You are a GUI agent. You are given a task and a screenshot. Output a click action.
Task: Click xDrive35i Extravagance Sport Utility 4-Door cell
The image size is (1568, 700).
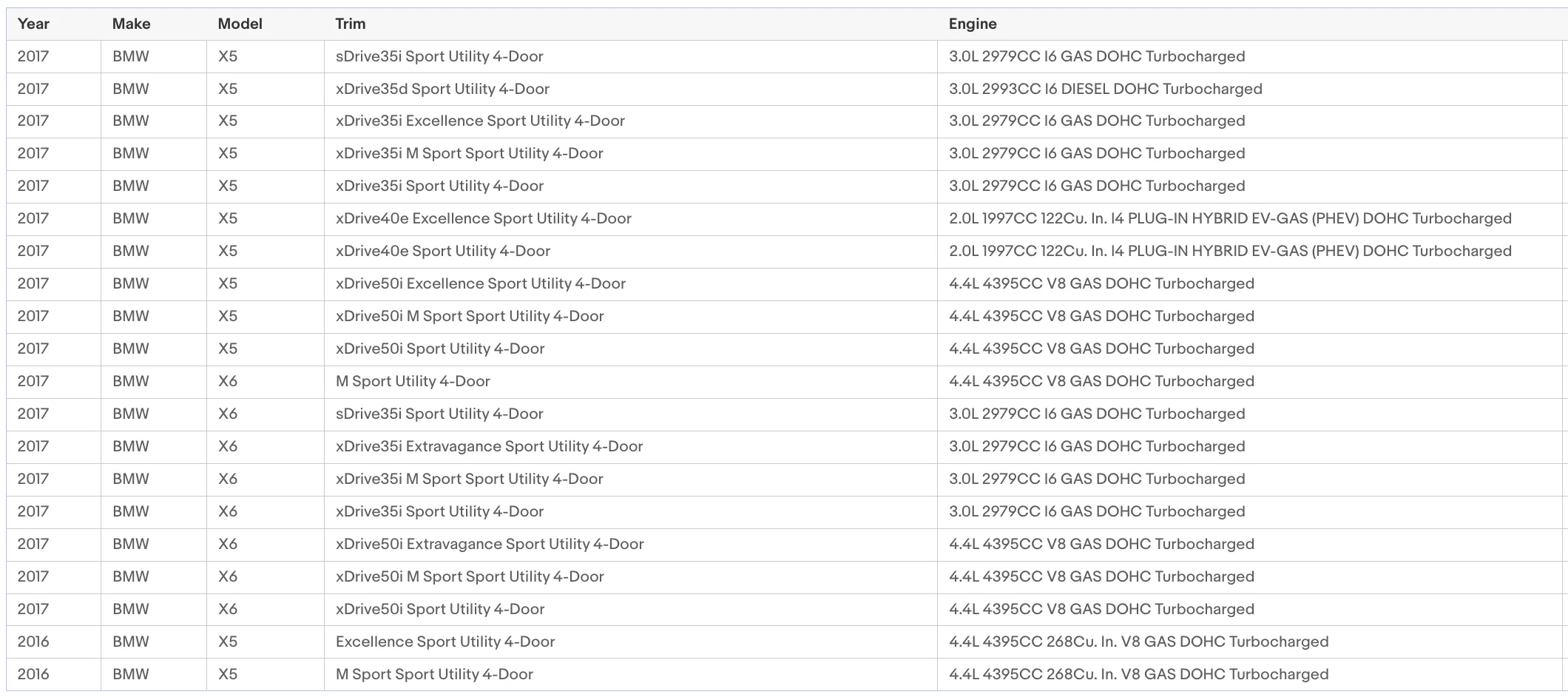[x=631, y=447]
